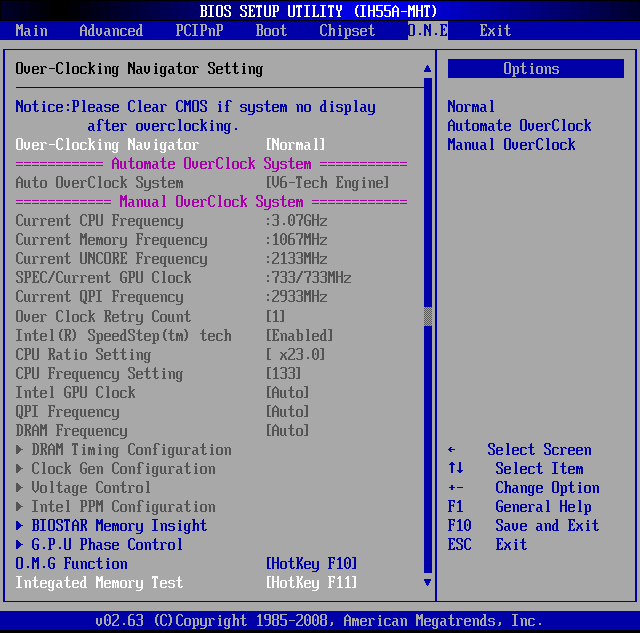
Task: Click the scroll-down arrow of the settings list
Action: coord(427,582)
